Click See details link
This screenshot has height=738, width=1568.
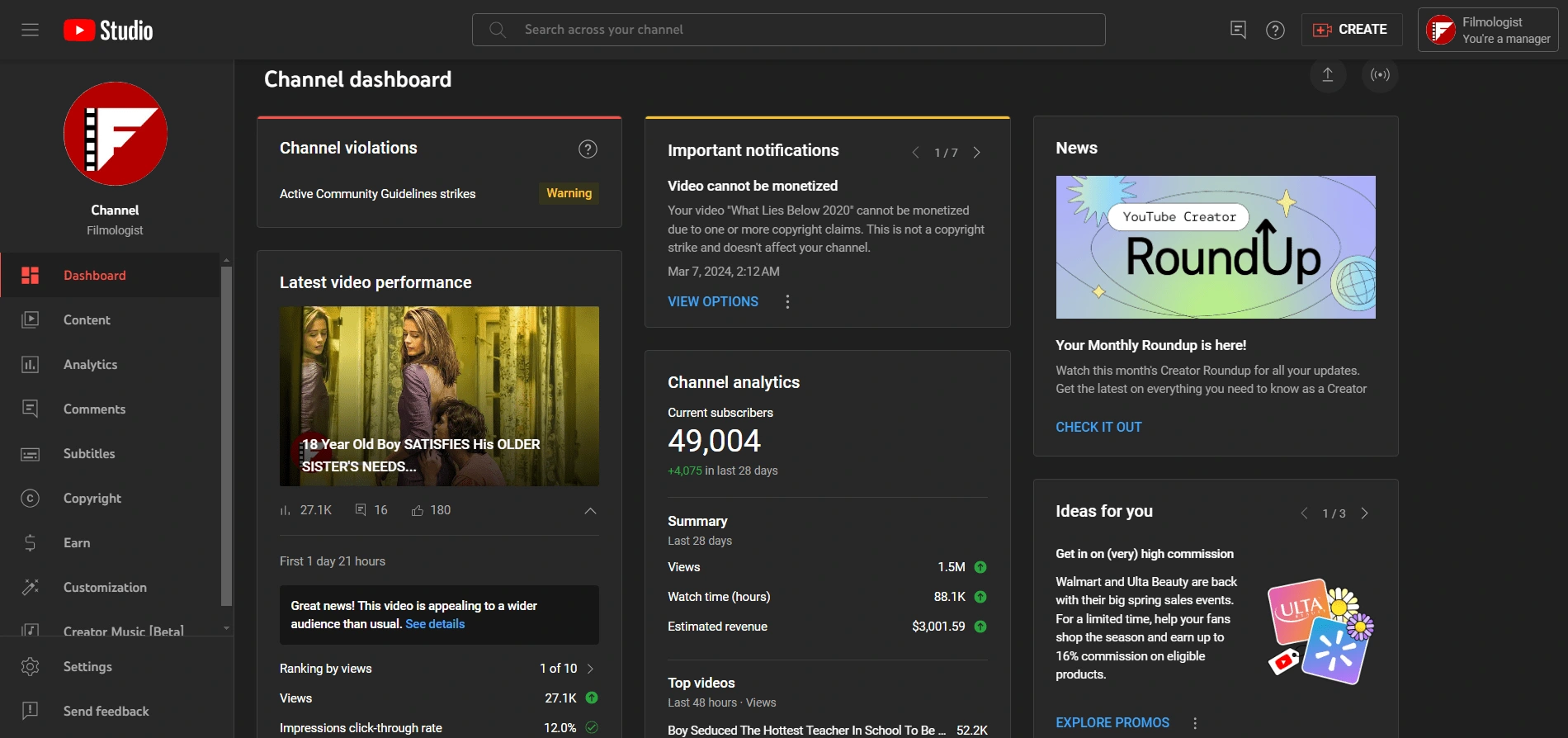tap(435, 624)
